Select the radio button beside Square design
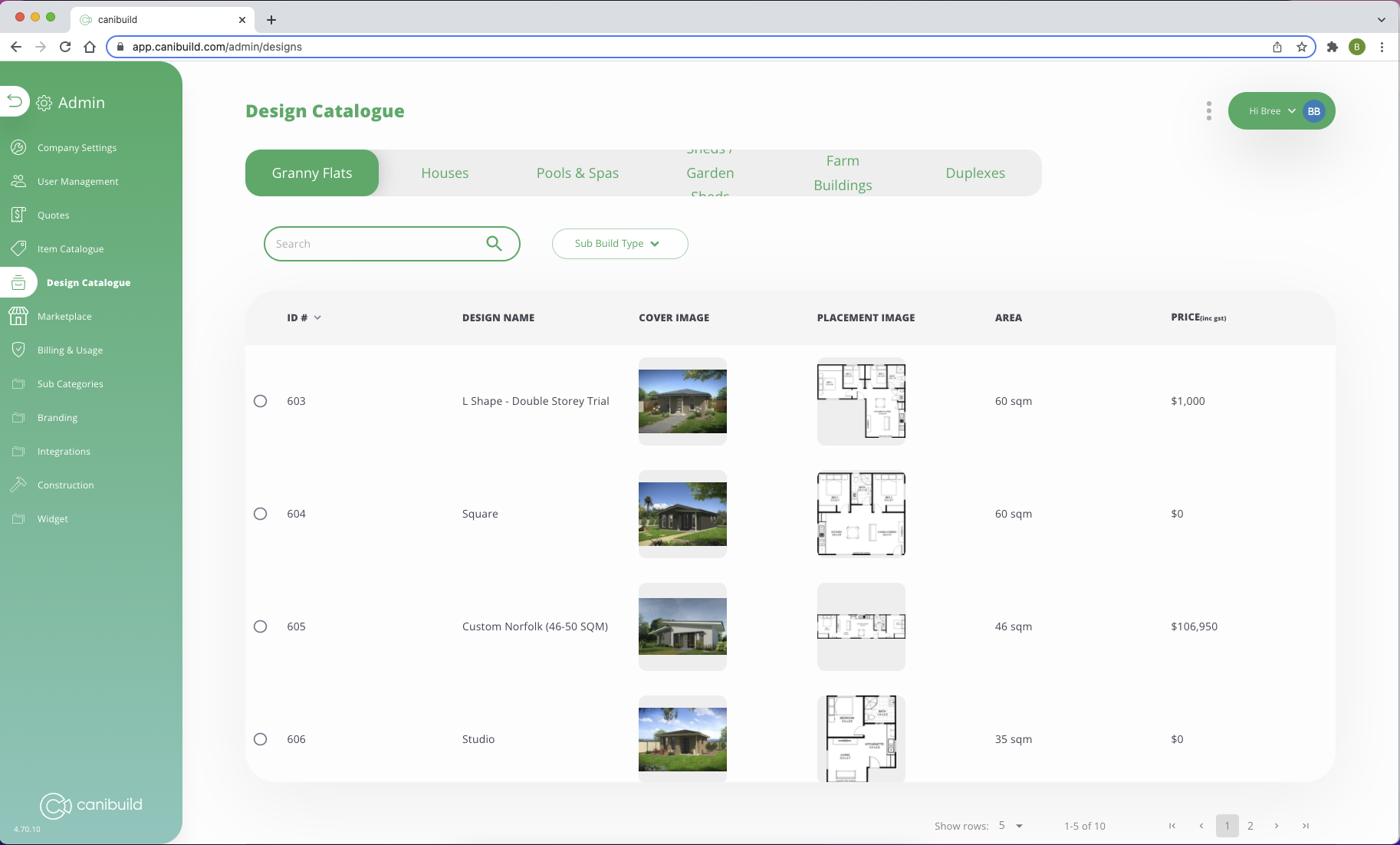This screenshot has width=1400, height=845. click(x=260, y=514)
